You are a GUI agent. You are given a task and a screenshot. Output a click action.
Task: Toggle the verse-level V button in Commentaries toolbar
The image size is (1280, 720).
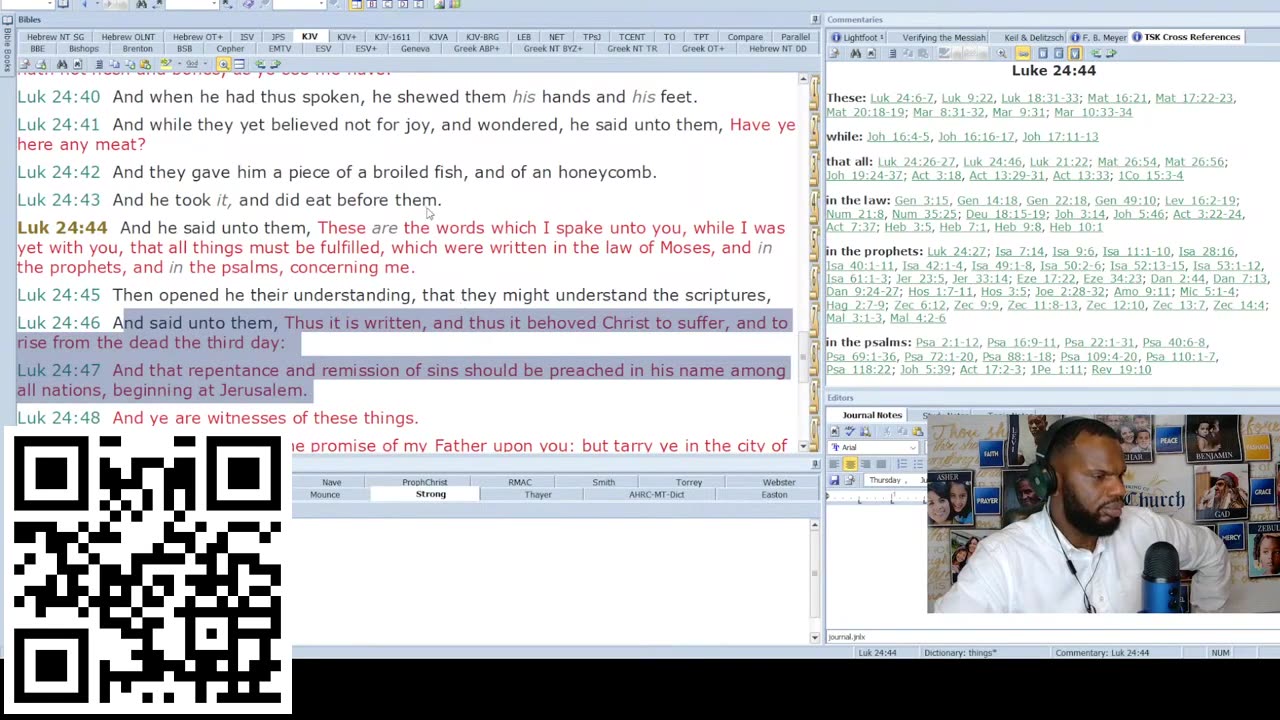[1075, 53]
